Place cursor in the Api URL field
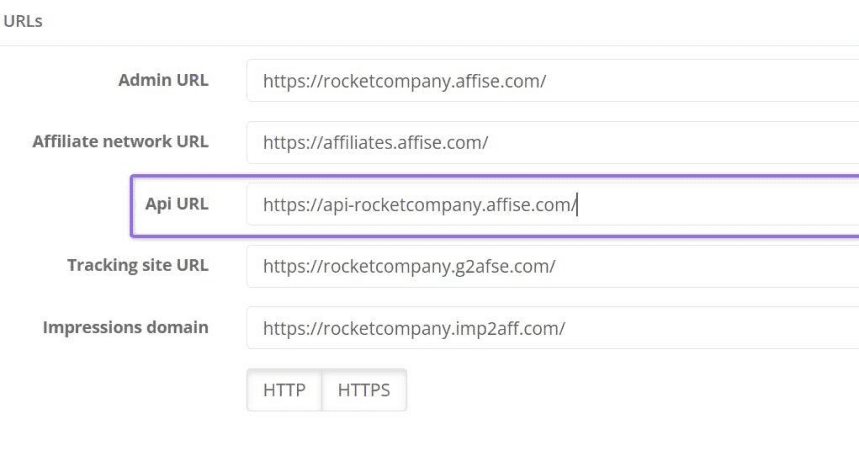Screen dimensions: 859x453 [x=553, y=204]
